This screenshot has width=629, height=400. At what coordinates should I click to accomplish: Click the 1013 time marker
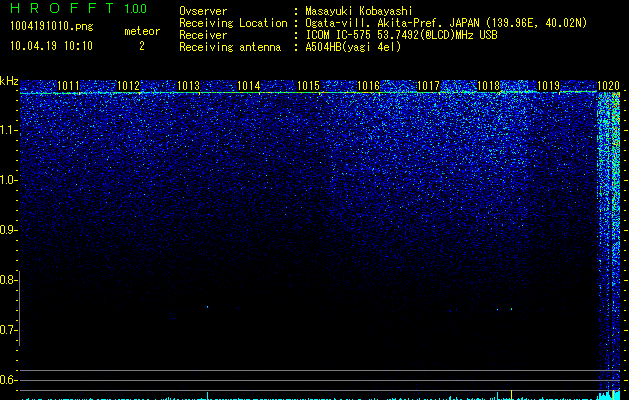click(188, 86)
